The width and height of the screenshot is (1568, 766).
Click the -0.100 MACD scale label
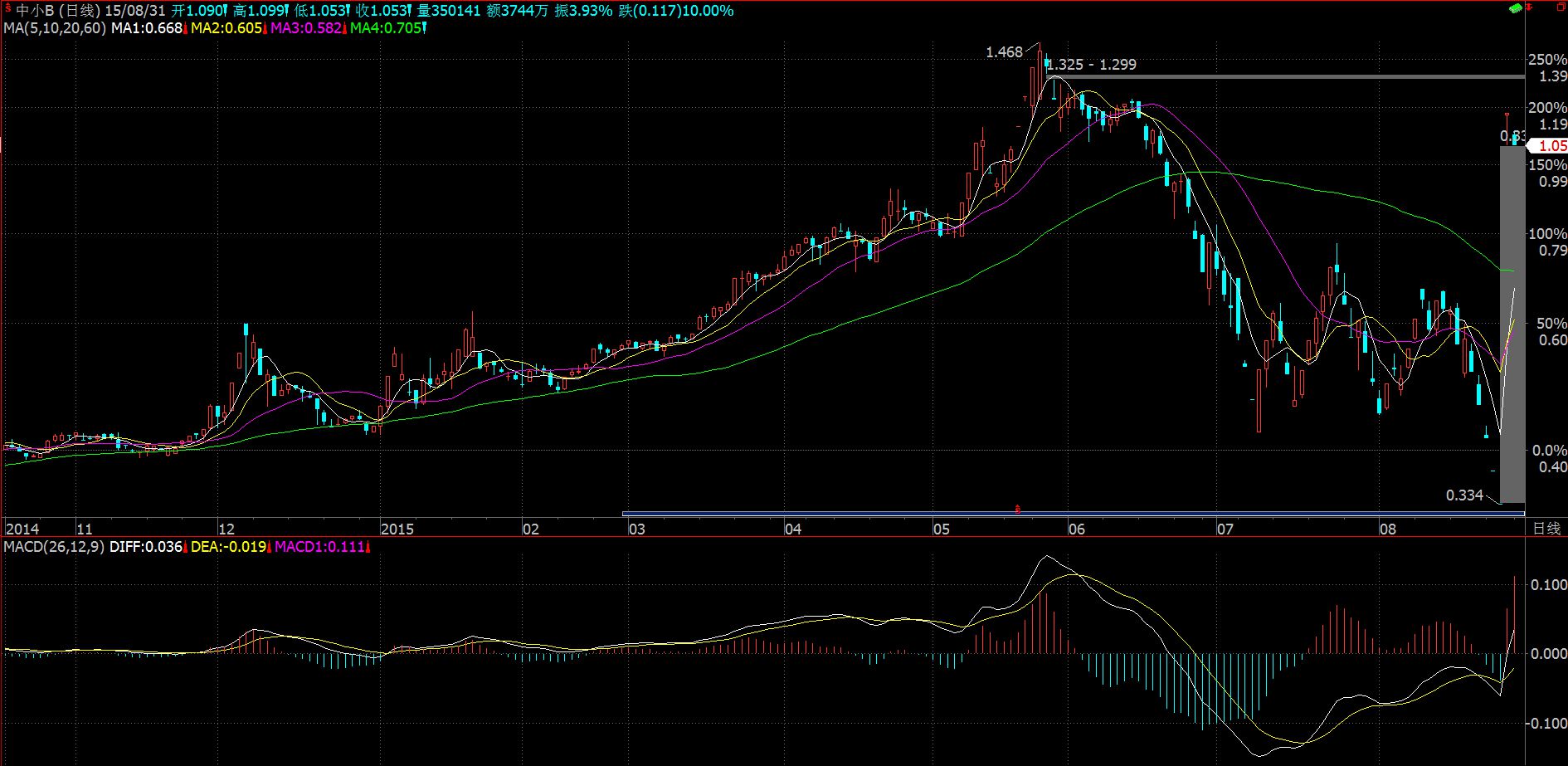[1546, 724]
